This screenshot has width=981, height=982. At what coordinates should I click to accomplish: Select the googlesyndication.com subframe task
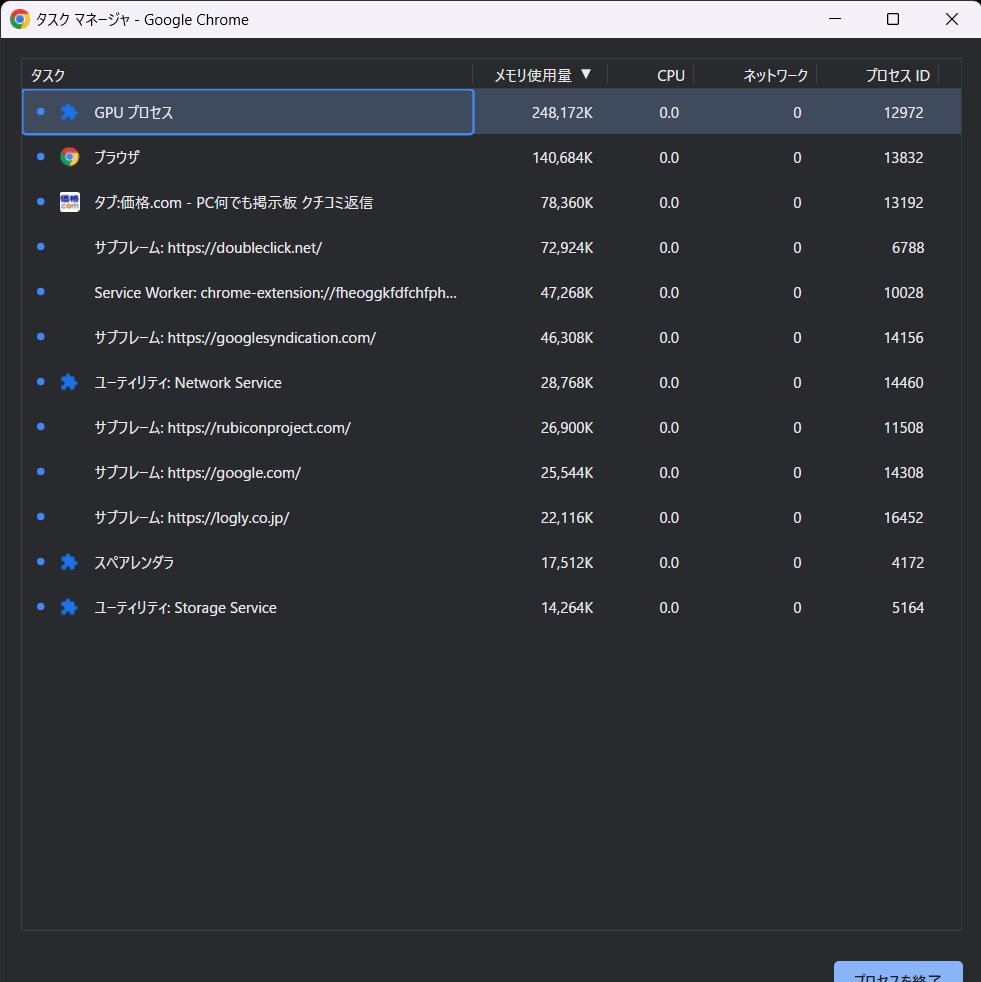pyautogui.click(x=492, y=338)
